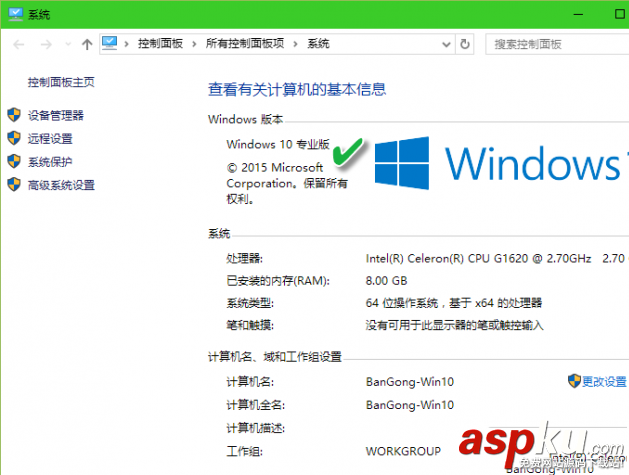Select 所有控制面板项 in the breadcrumb

point(245,43)
